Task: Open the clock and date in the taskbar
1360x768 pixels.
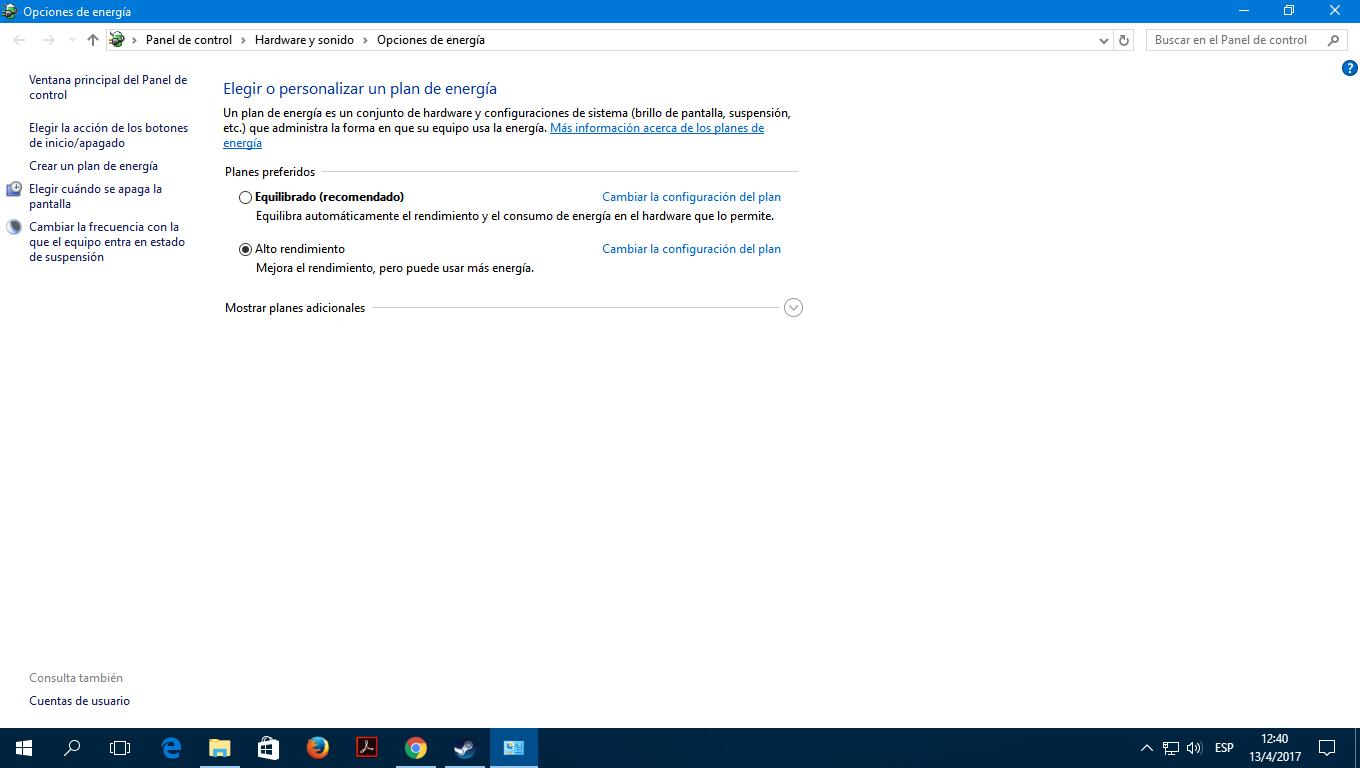Action: point(1274,748)
